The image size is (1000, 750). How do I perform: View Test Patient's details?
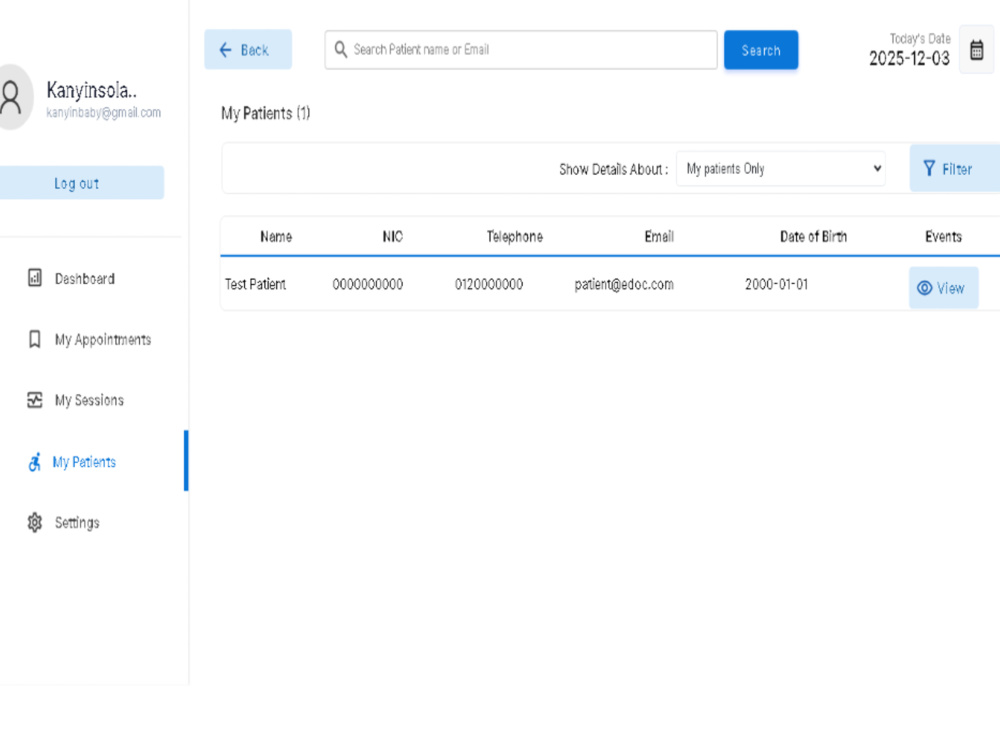click(943, 288)
